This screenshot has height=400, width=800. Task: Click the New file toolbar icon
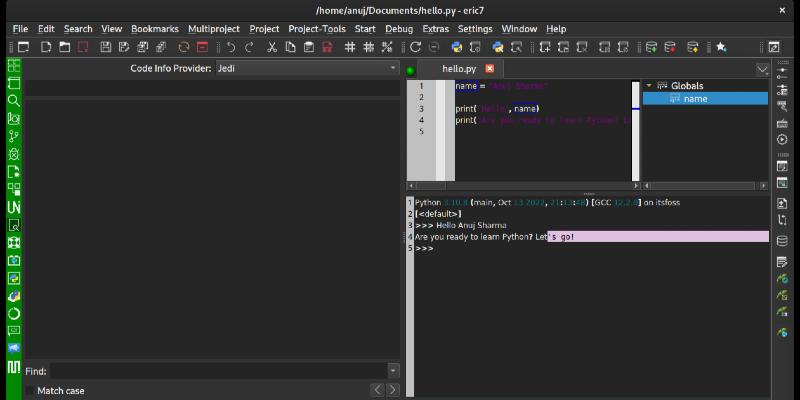[47, 47]
